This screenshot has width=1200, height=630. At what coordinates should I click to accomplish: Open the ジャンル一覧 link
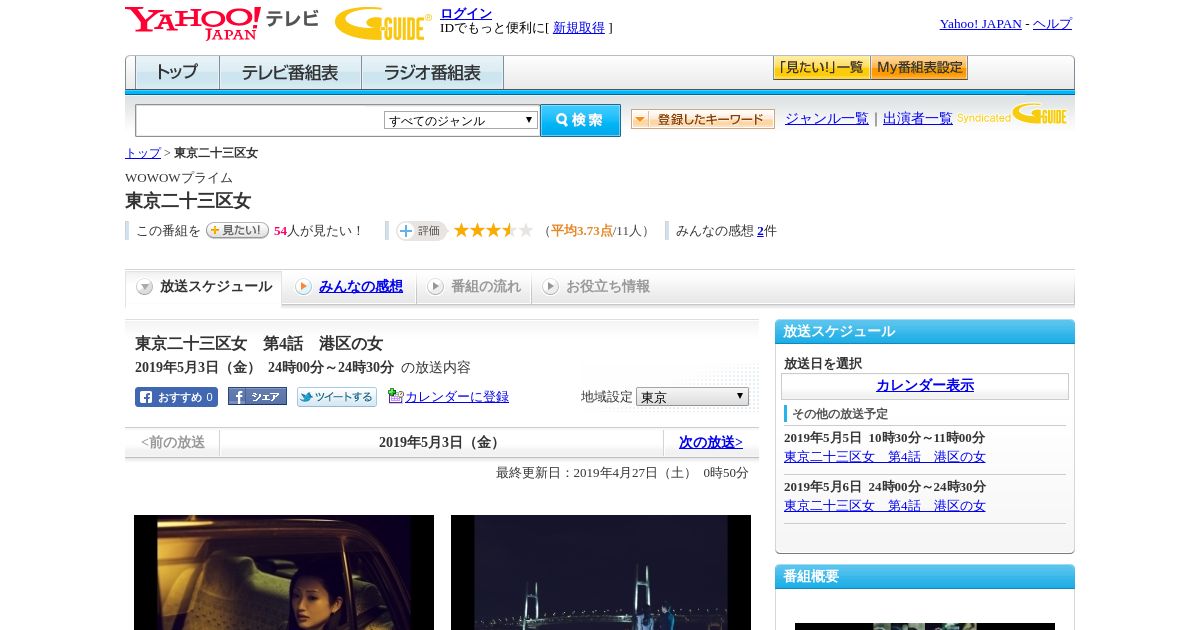(x=827, y=118)
